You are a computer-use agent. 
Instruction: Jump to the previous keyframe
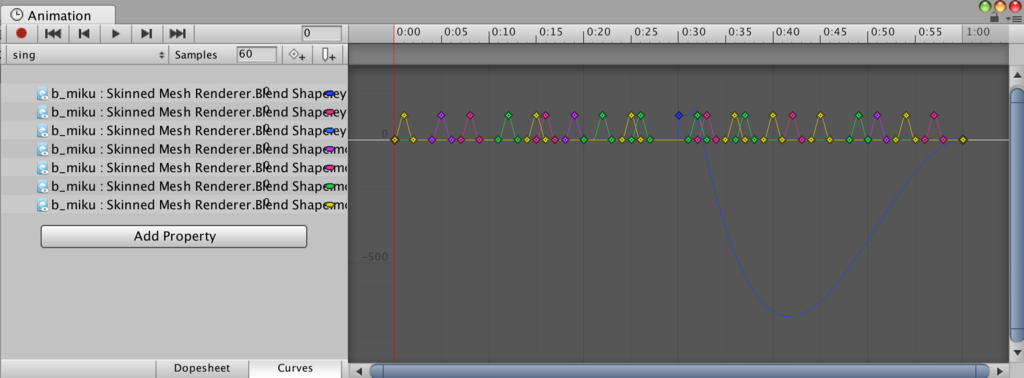click(84, 33)
